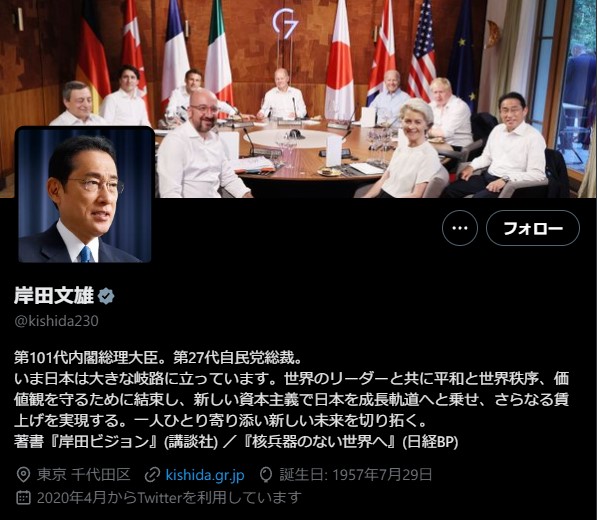The height and width of the screenshot is (520, 597).
Task: Click the birthday balloon icon
Action: pyautogui.click(x=266, y=475)
